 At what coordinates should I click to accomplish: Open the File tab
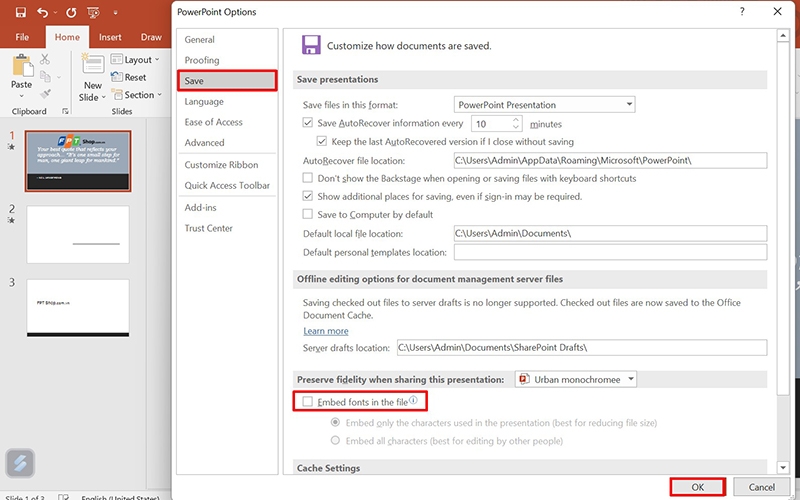click(x=22, y=37)
